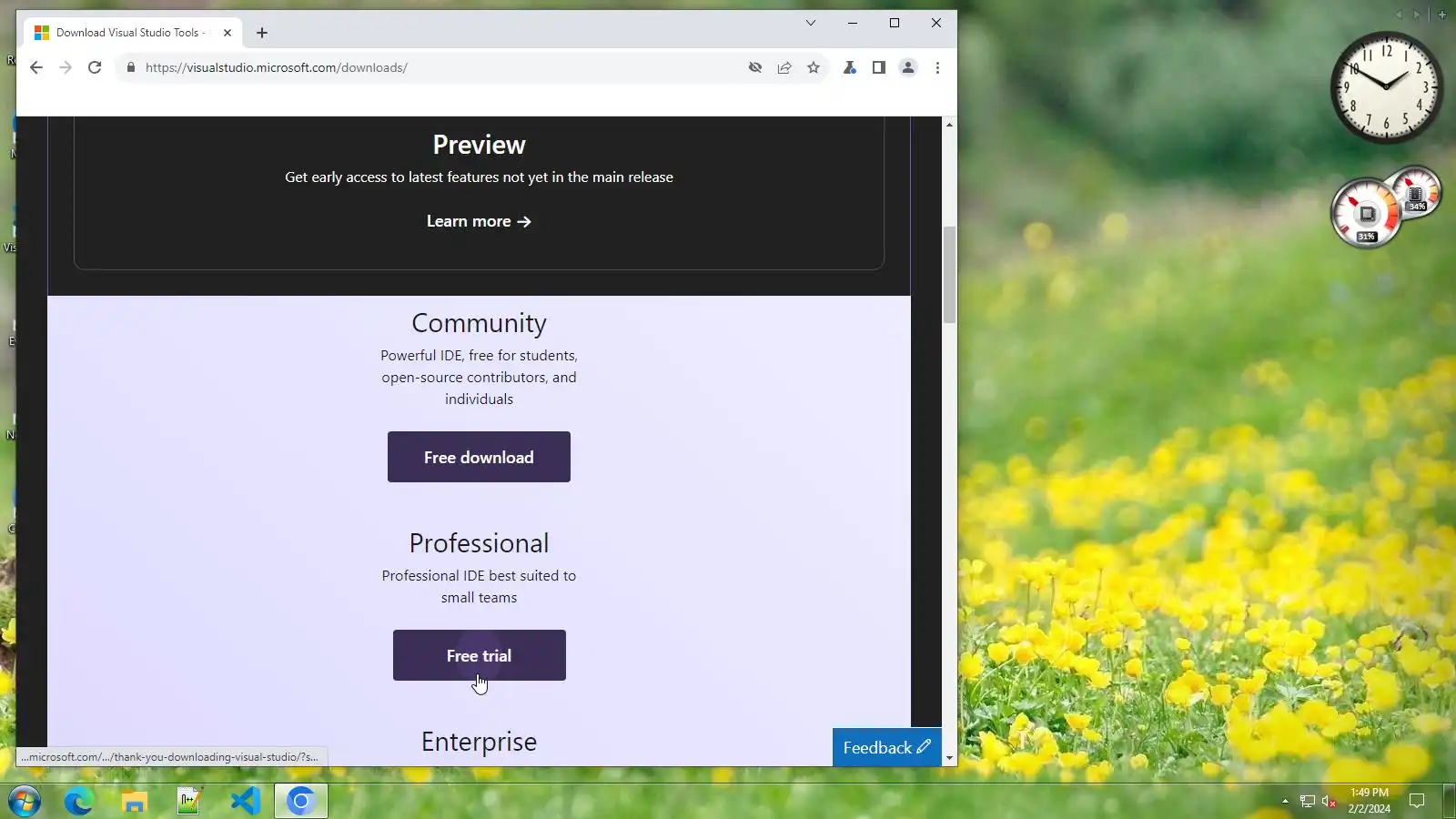
Task: Minimize the Chrome window
Action: click(853, 23)
